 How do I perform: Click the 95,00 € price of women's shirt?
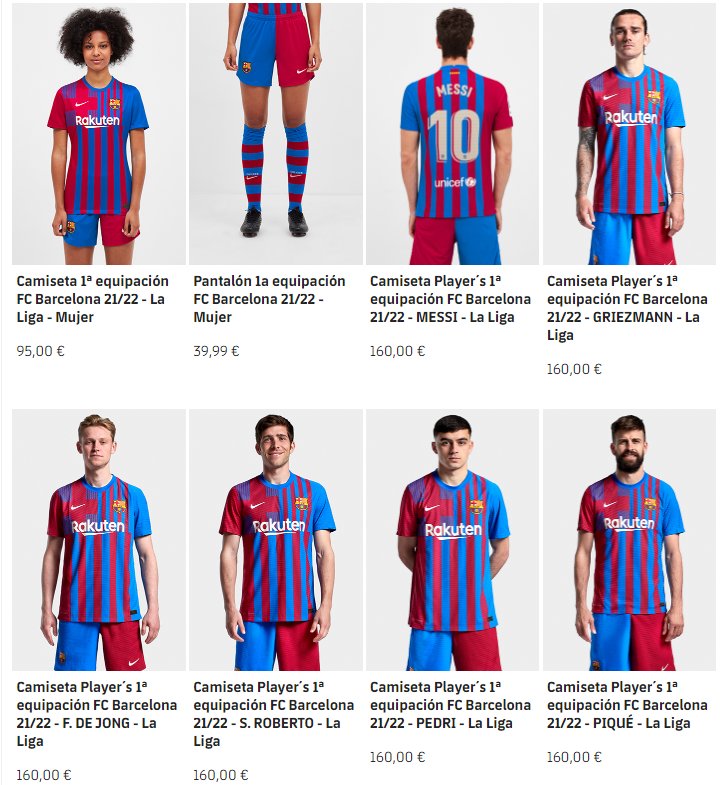tap(41, 351)
